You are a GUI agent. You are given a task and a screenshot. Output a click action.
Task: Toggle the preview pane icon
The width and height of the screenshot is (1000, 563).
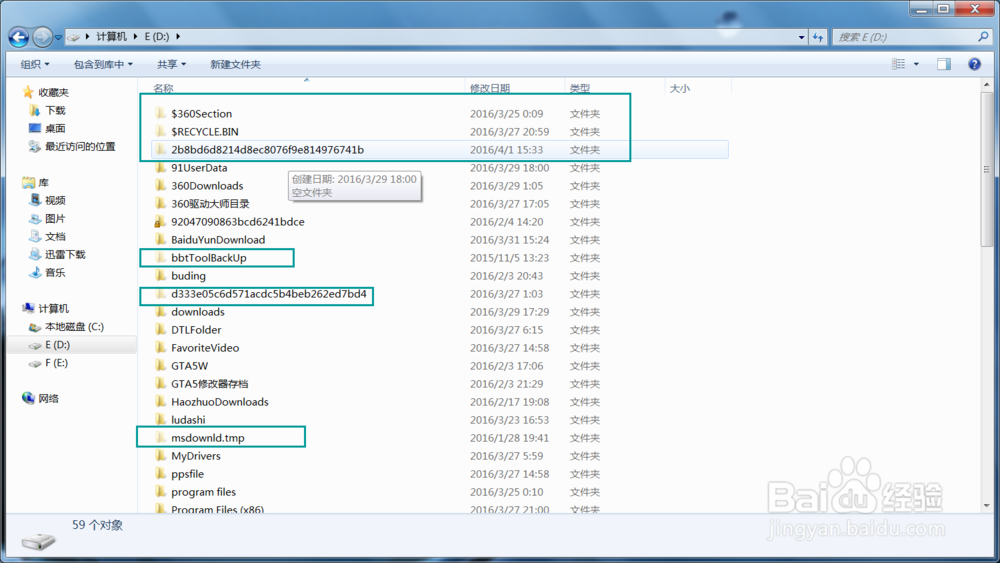(x=944, y=64)
